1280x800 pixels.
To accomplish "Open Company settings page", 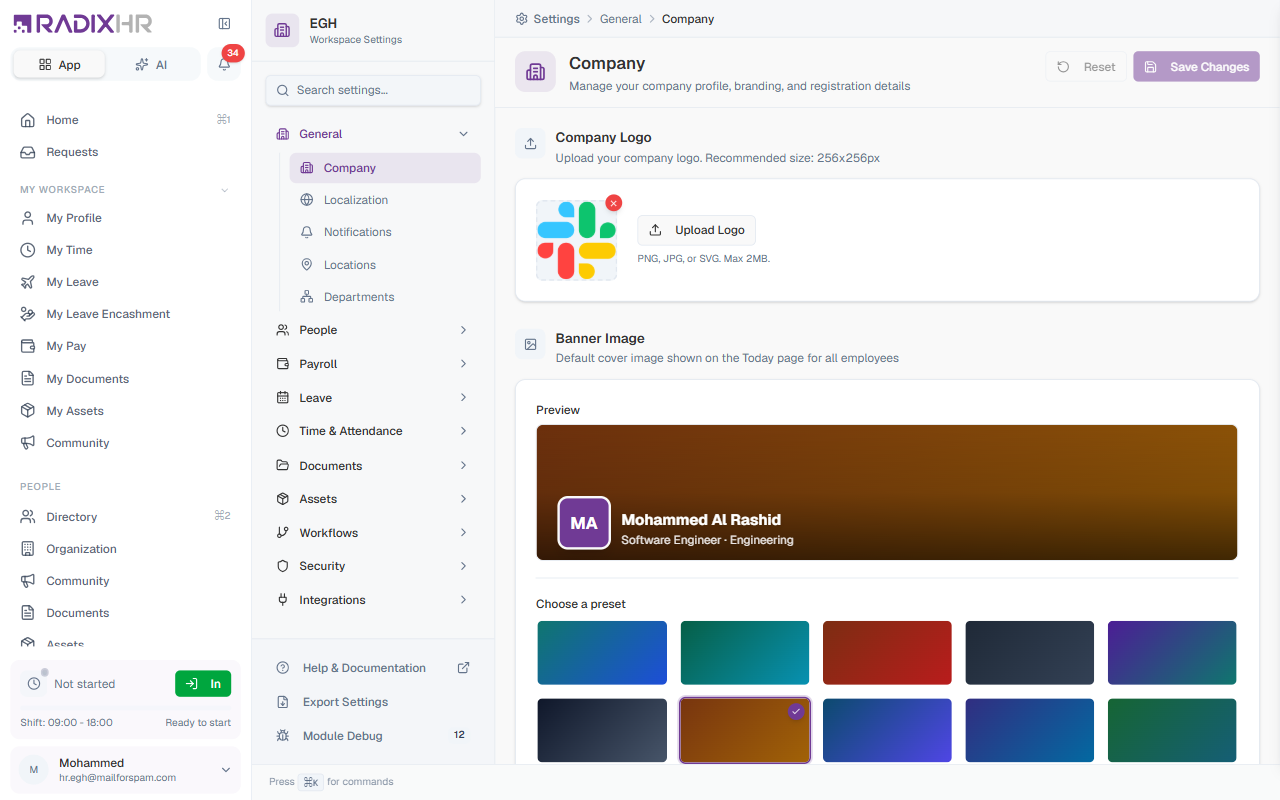I will 385,168.
